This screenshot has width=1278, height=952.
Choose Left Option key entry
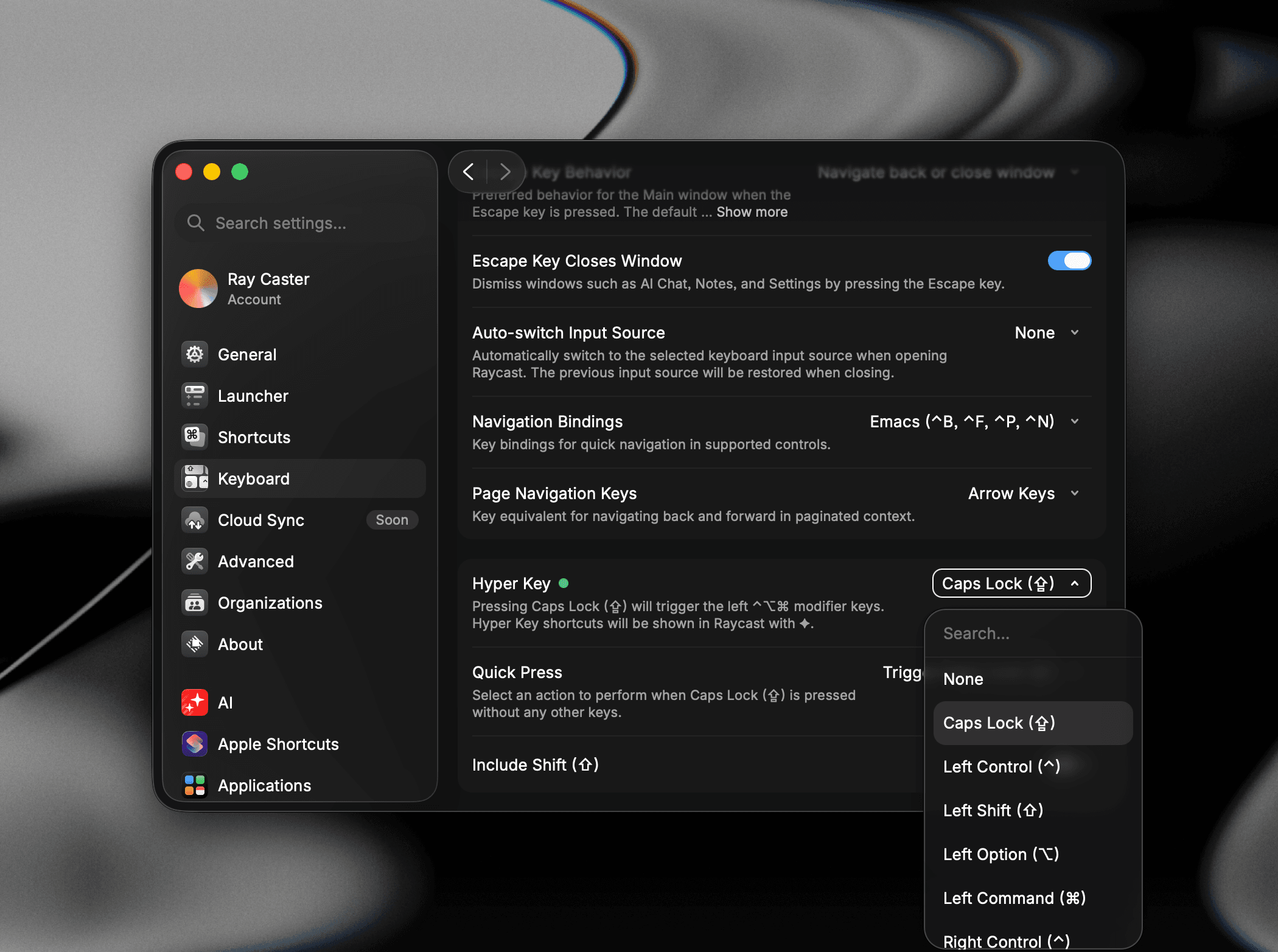pyautogui.click(x=1033, y=854)
